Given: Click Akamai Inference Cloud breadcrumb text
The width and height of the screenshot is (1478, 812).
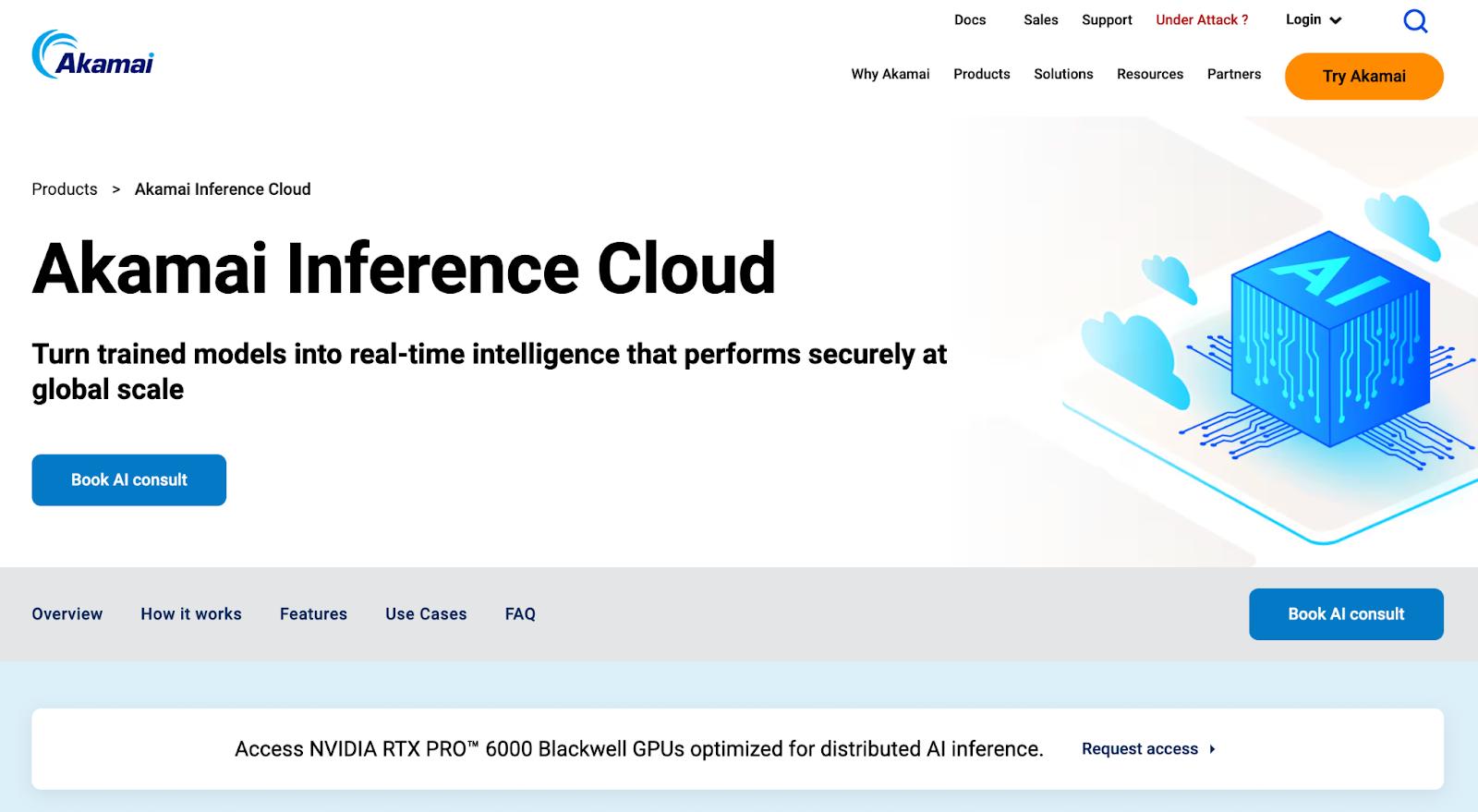Looking at the screenshot, I should tap(223, 189).
